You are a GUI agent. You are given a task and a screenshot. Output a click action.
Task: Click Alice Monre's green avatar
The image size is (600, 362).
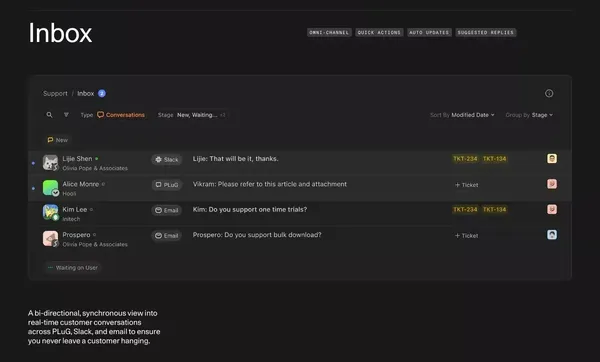[51, 188]
